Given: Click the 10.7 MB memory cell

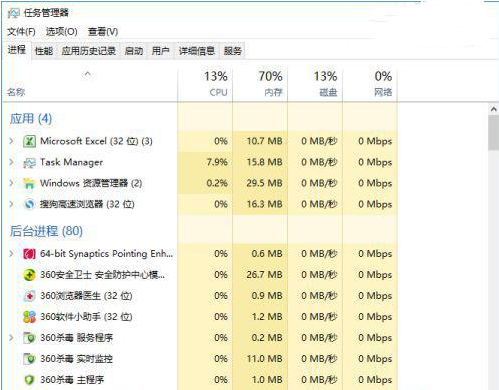Looking at the screenshot, I should click(x=260, y=141).
